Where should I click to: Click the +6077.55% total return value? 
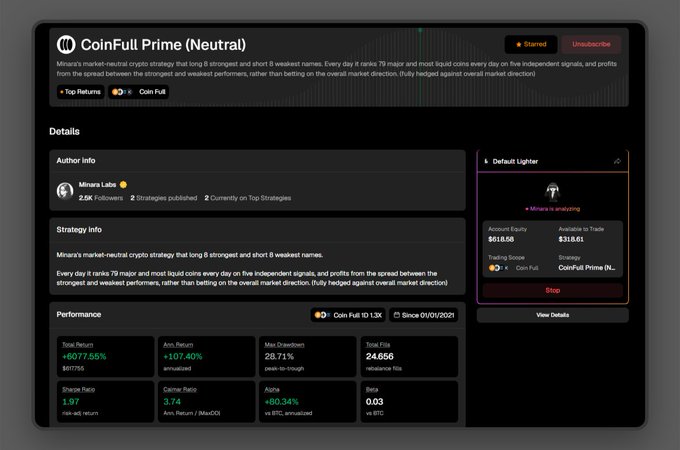tap(84, 356)
